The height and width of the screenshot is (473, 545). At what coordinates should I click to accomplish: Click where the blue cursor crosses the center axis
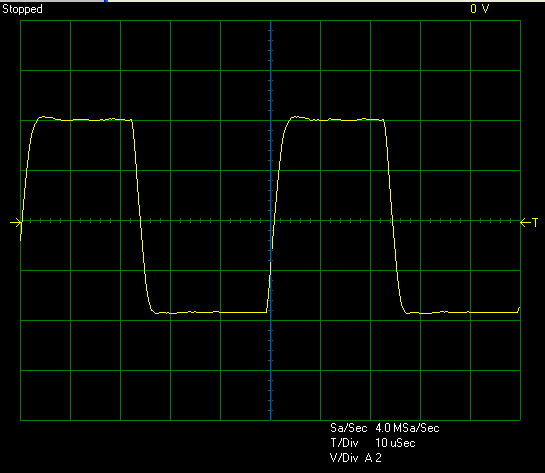click(x=271, y=220)
